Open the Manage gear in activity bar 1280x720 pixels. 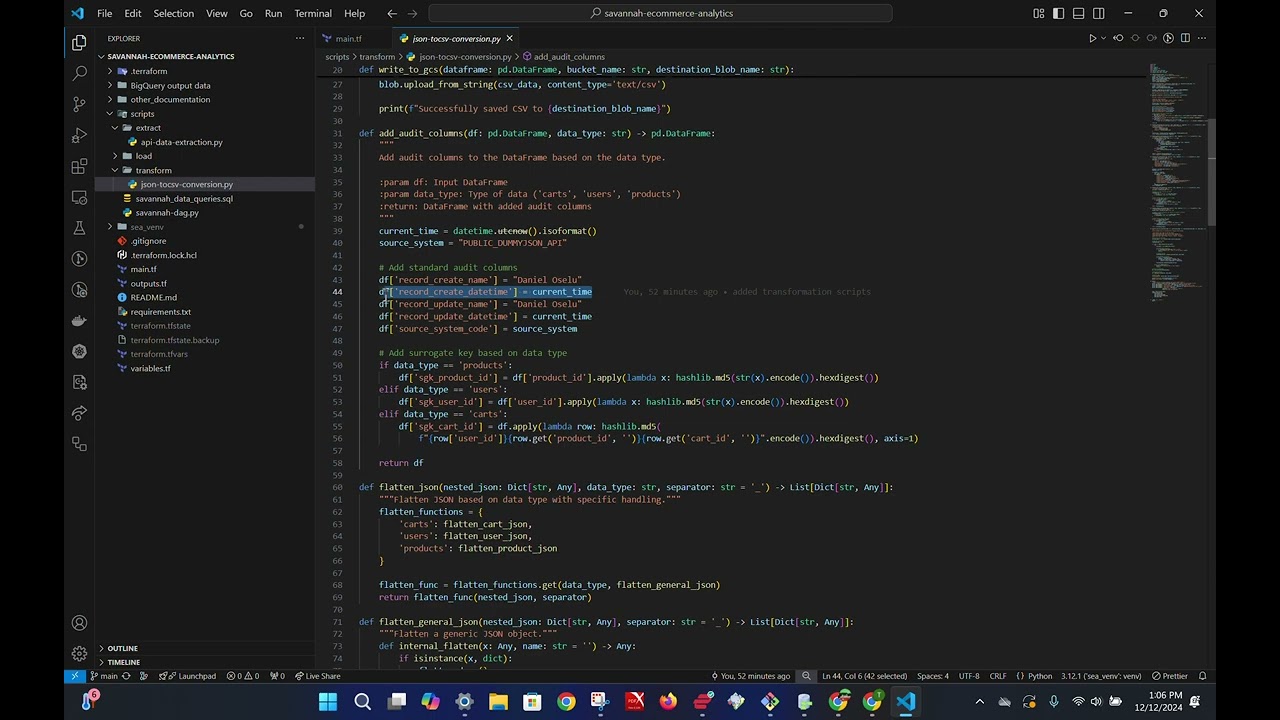(x=79, y=654)
